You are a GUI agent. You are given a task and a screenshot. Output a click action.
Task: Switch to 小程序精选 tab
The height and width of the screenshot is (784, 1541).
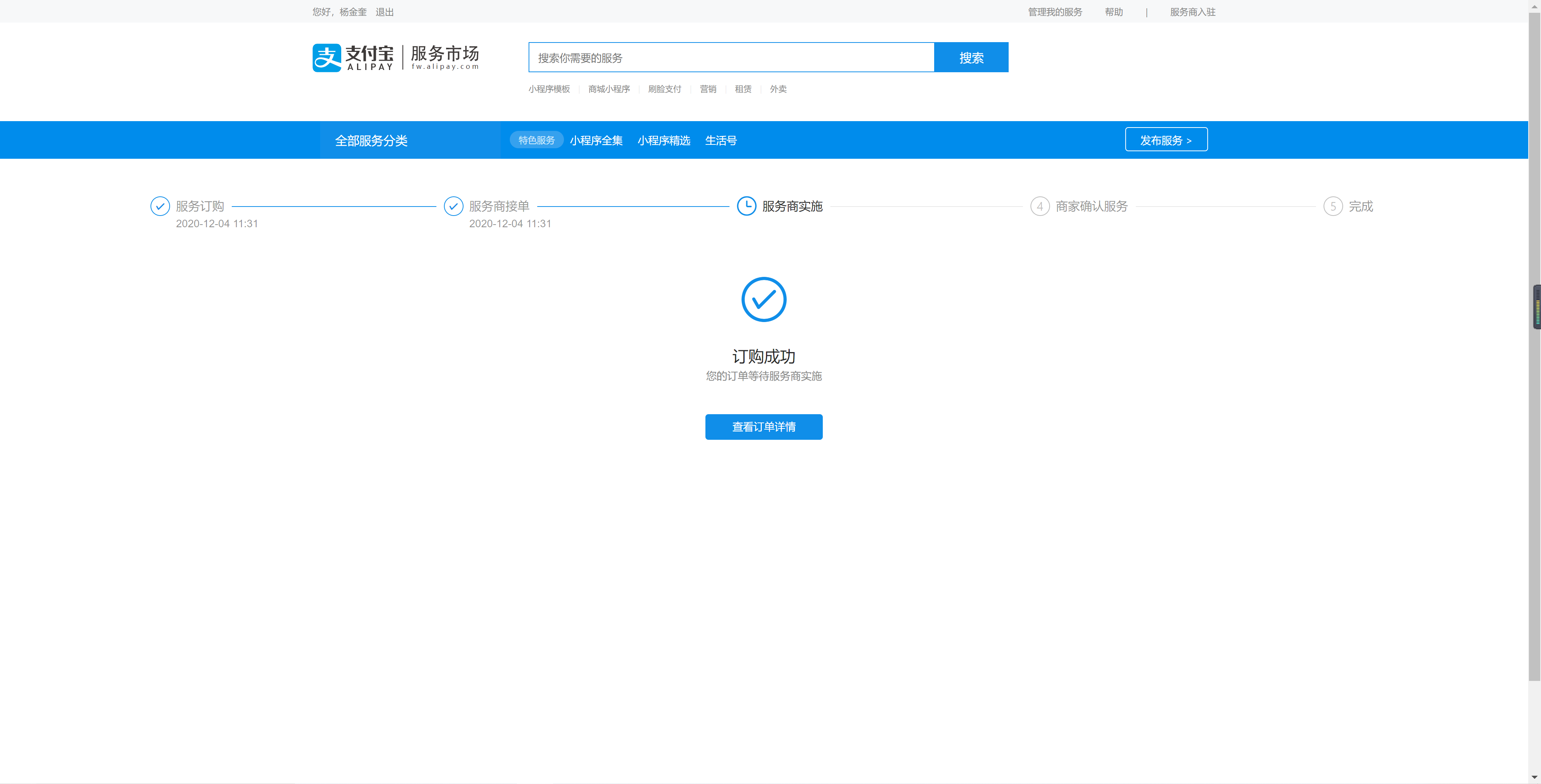[x=663, y=141]
